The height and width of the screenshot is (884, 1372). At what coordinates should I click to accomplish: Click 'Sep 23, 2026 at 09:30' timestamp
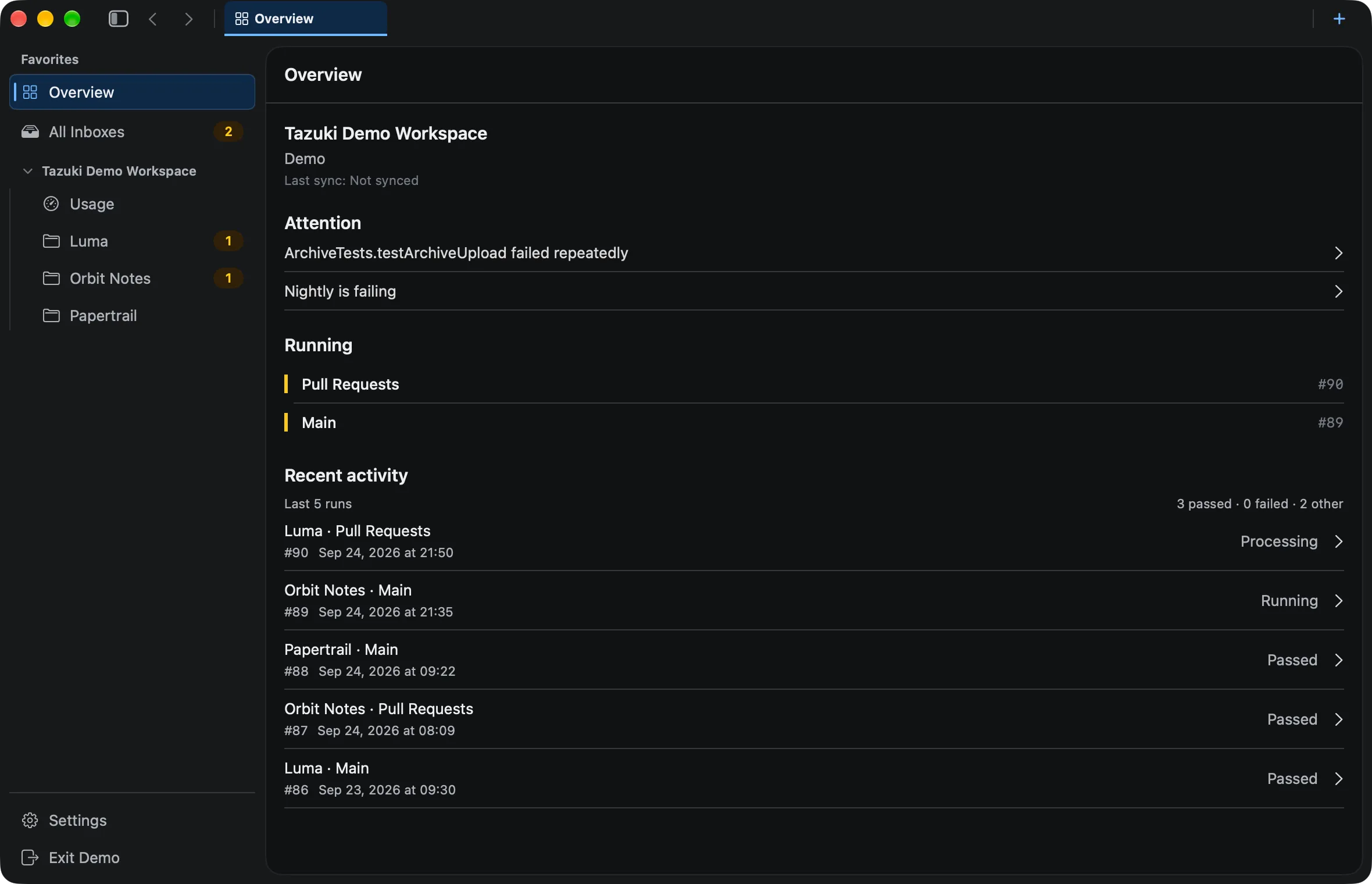coord(387,790)
